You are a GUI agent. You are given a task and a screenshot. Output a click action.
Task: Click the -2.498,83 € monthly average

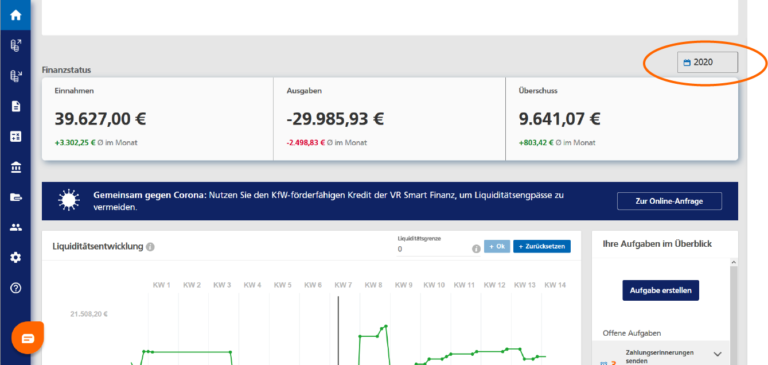tap(306, 143)
